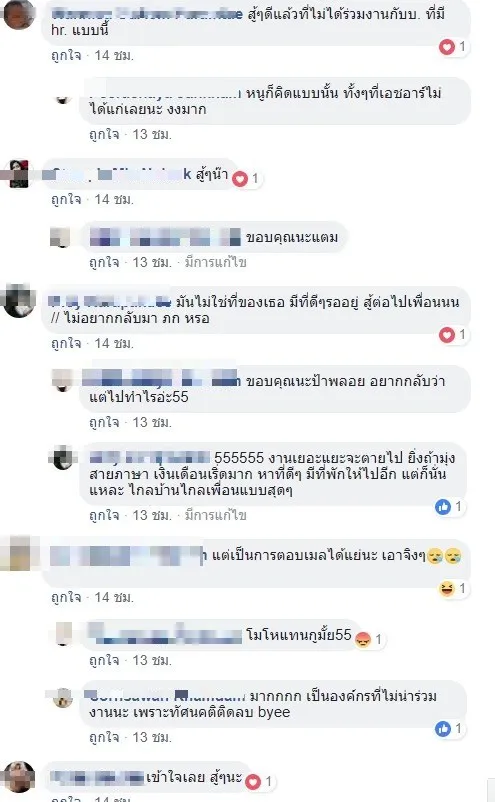Open มีการแก้ไข under '555555' reply
This screenshot has width=495, height=802.
tap(215, 516)
